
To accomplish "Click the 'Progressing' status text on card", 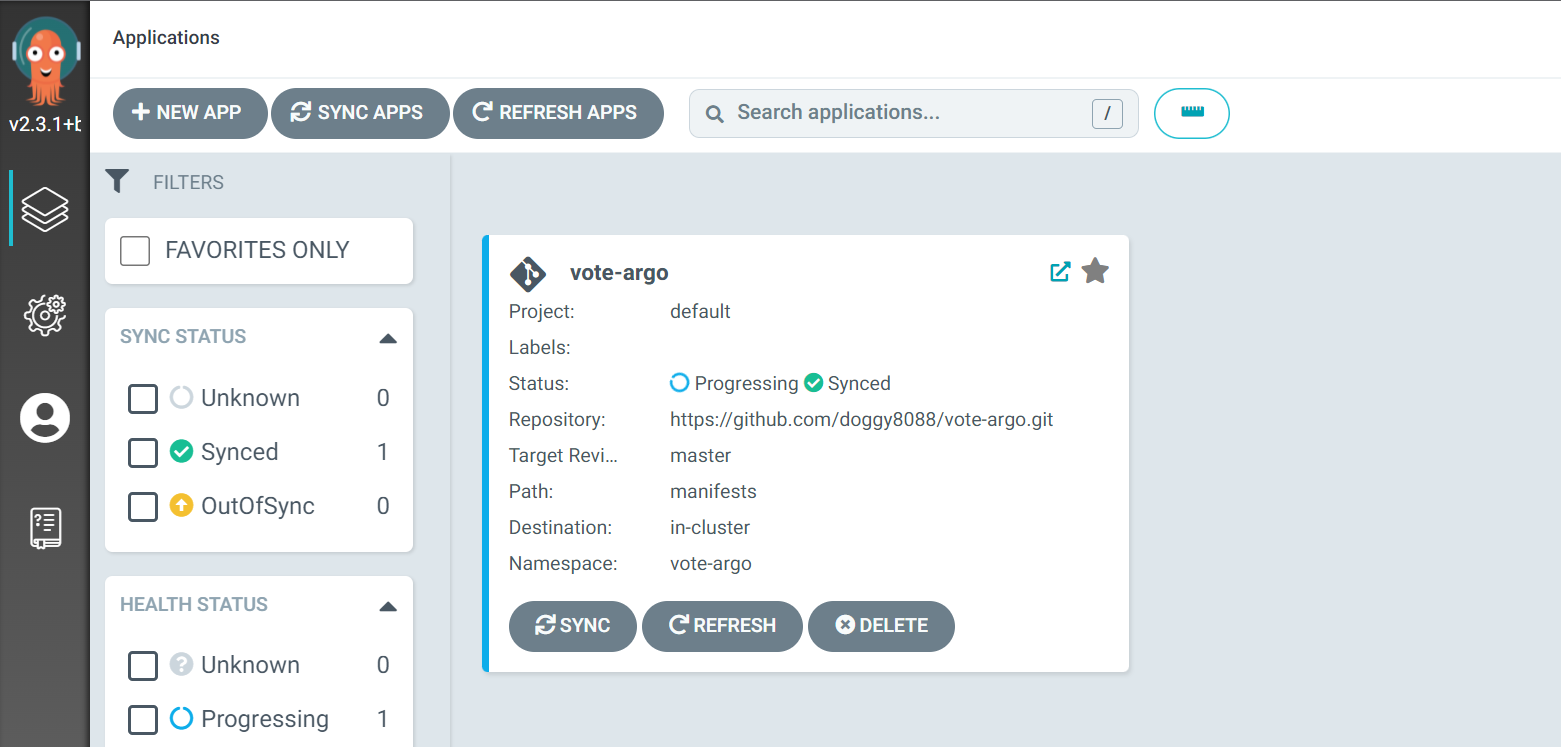I will click(x=746, y=383).
